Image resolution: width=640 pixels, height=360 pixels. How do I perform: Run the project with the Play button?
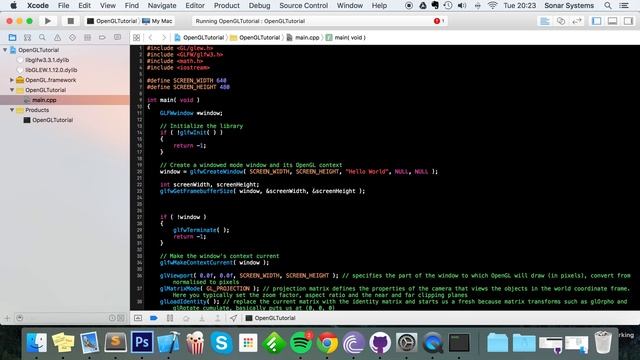[48, 21]
